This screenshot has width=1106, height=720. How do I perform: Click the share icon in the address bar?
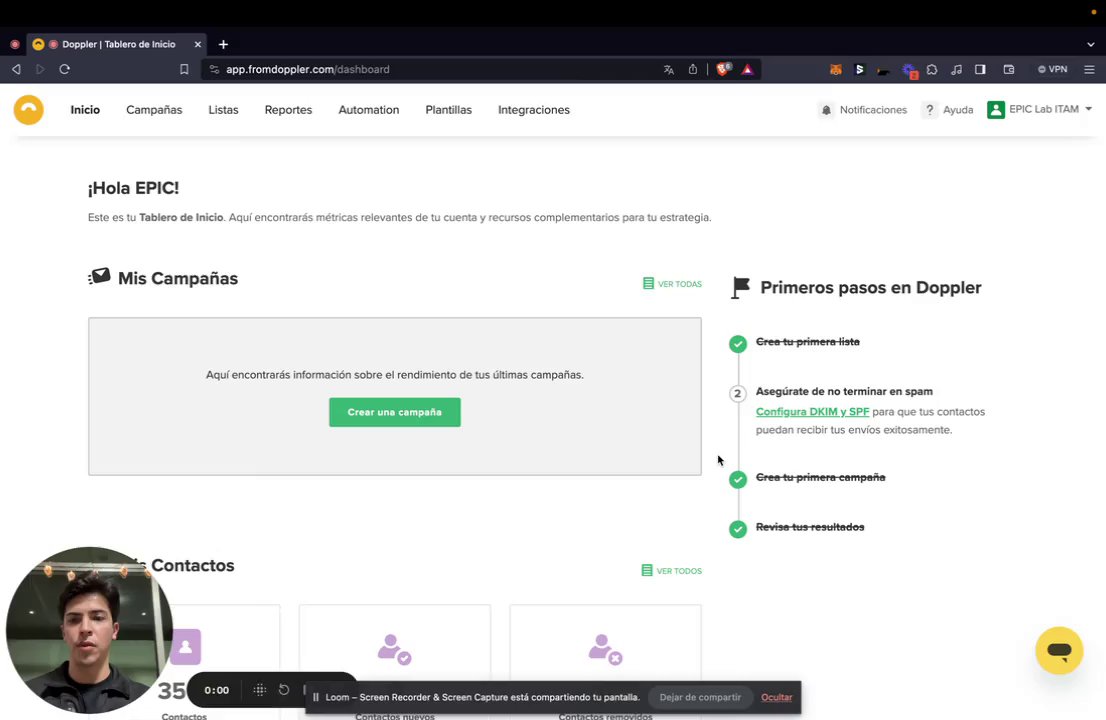tap(693, 69)
